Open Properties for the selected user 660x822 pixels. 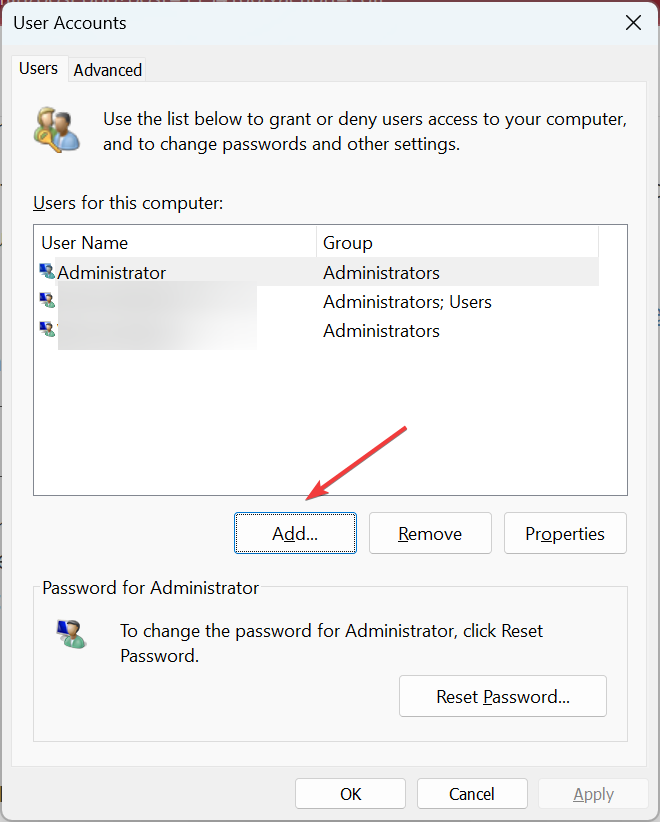[x=565, y=533]
